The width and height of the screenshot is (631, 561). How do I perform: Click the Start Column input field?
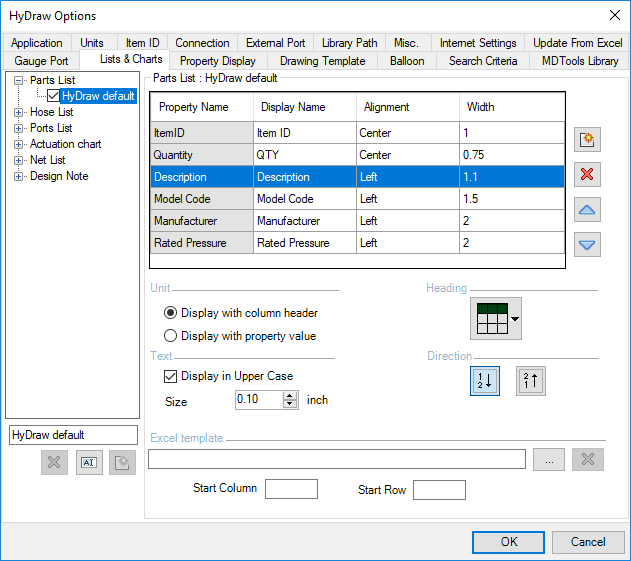[x=291, y=489]
